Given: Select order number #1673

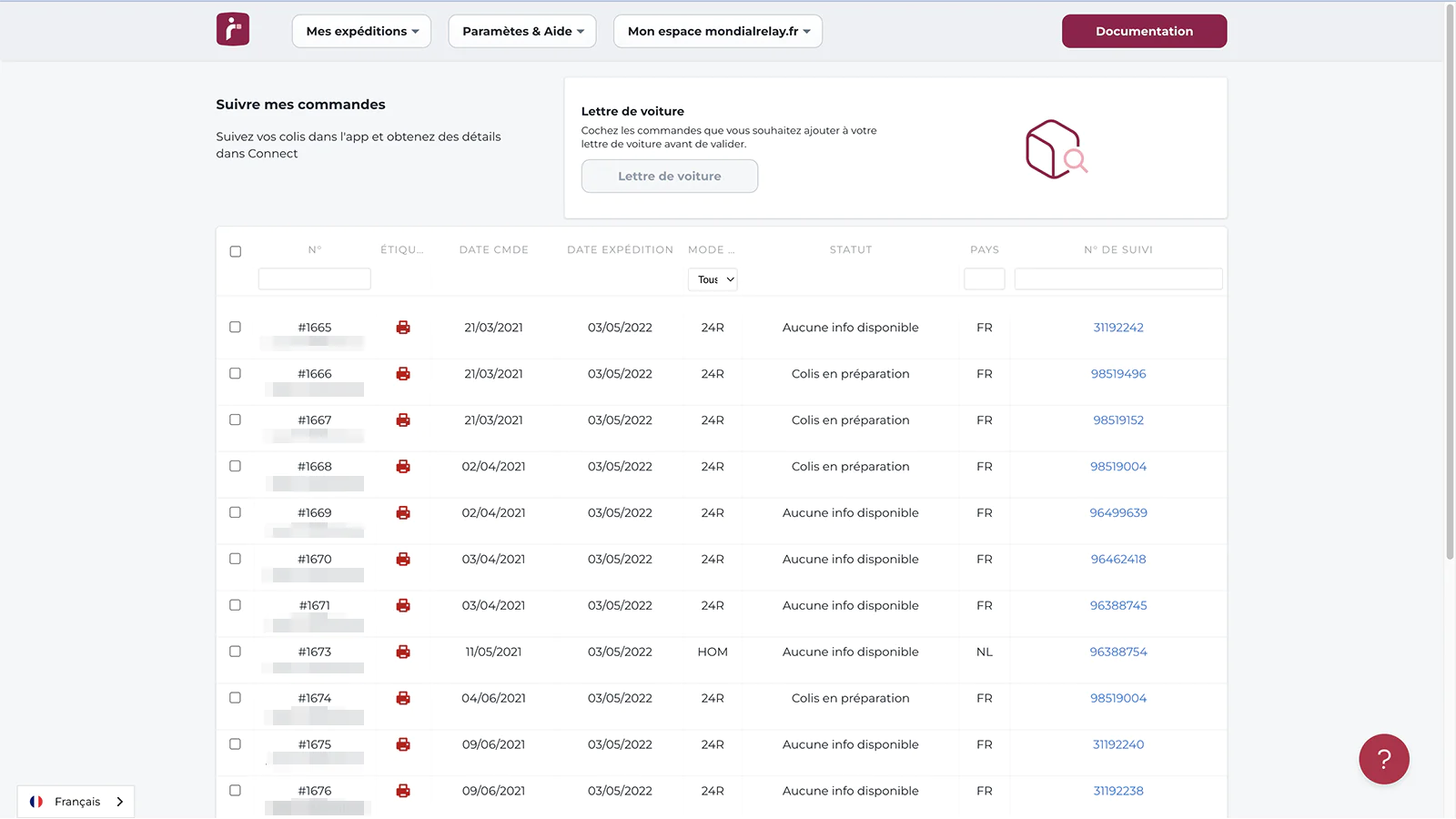Looking at the screenshot, I should click(315, 652).
